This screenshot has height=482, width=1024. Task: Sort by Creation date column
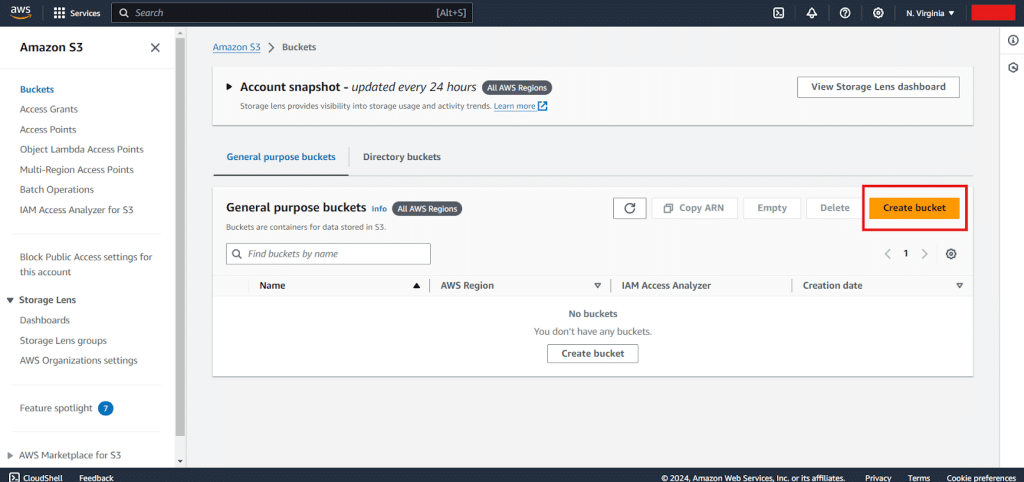pyautogui.click(x=959, y=285)
